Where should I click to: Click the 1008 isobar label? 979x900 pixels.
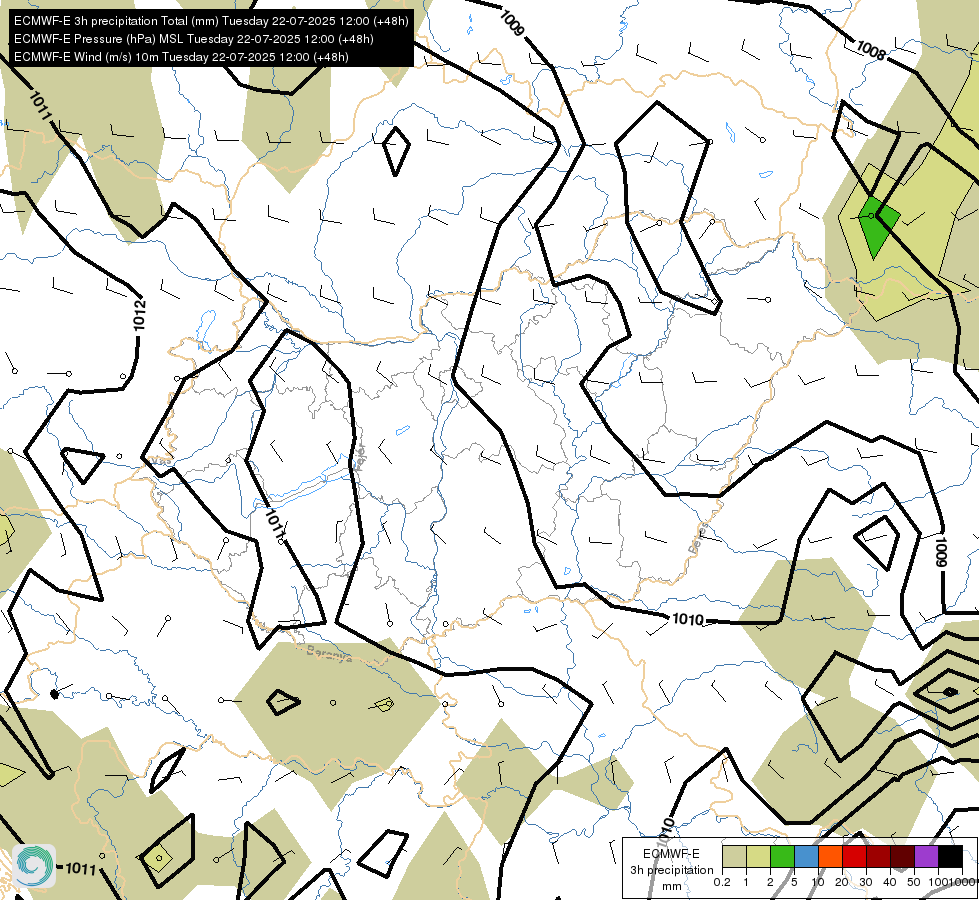pyautogui.click(x=870, y=50)
